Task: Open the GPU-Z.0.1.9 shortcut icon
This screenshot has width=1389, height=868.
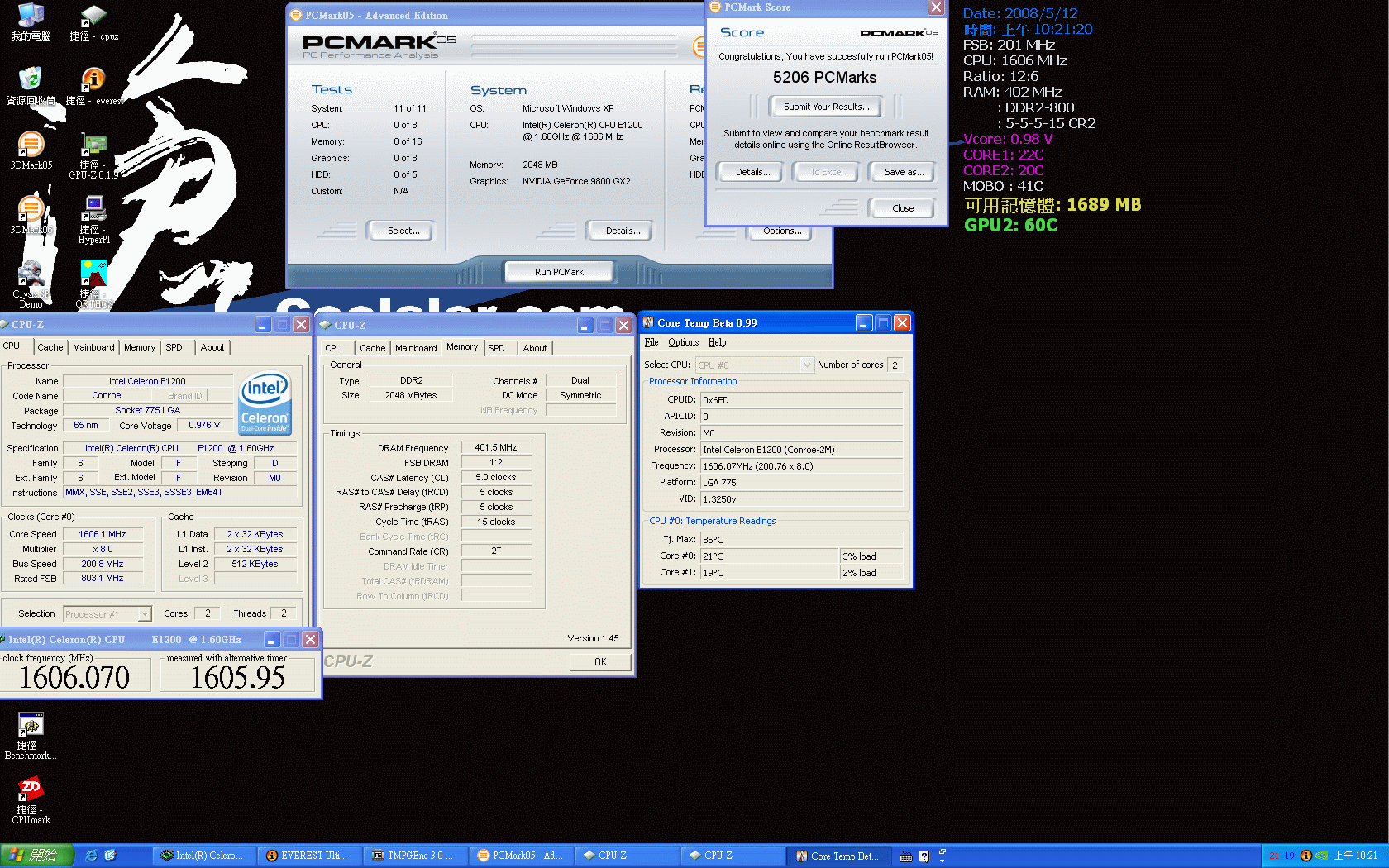Action: click(x=93, y=155)
